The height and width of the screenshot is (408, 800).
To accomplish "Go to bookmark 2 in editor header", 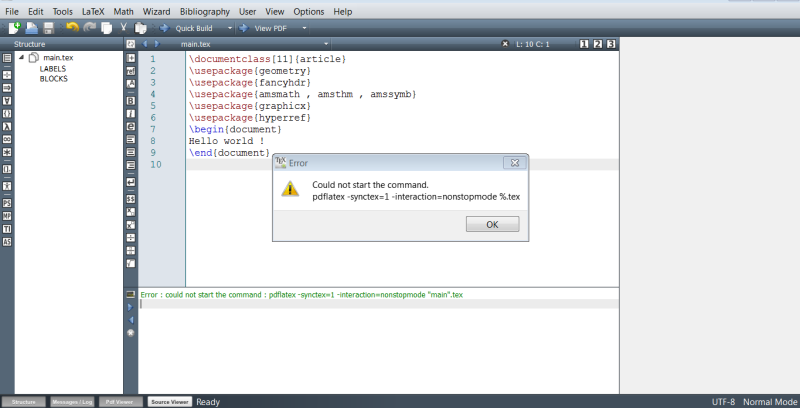I will (597, 44).
